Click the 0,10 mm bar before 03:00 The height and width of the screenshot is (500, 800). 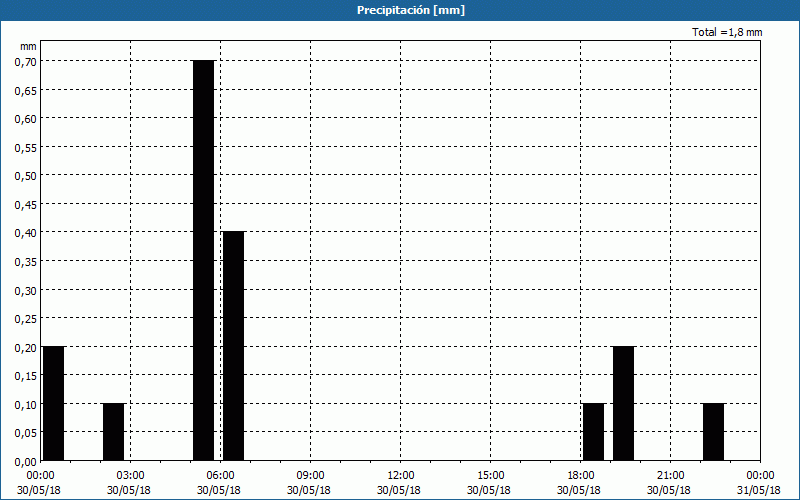click(113, 432)
